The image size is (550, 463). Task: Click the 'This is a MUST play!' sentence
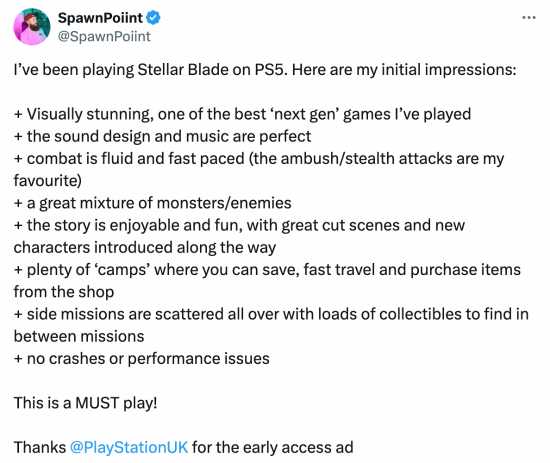click(86, 403)
